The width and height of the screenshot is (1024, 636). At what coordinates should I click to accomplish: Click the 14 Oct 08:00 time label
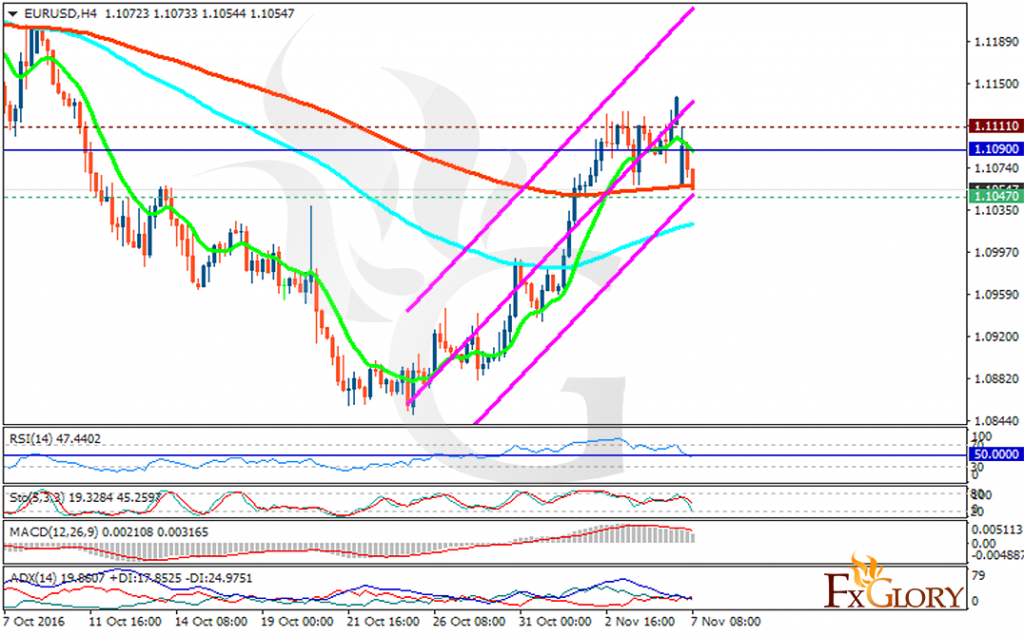tap(211, 621)
